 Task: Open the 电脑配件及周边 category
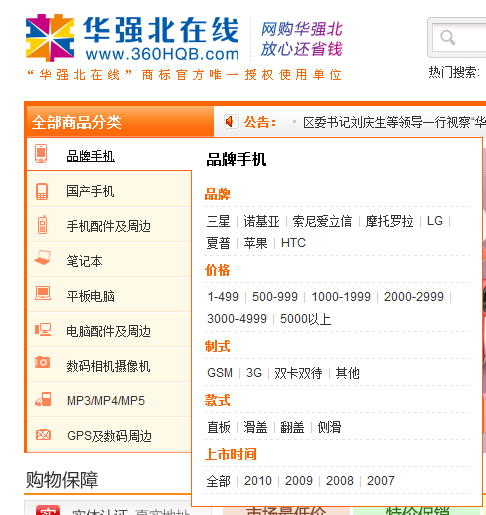109,331
